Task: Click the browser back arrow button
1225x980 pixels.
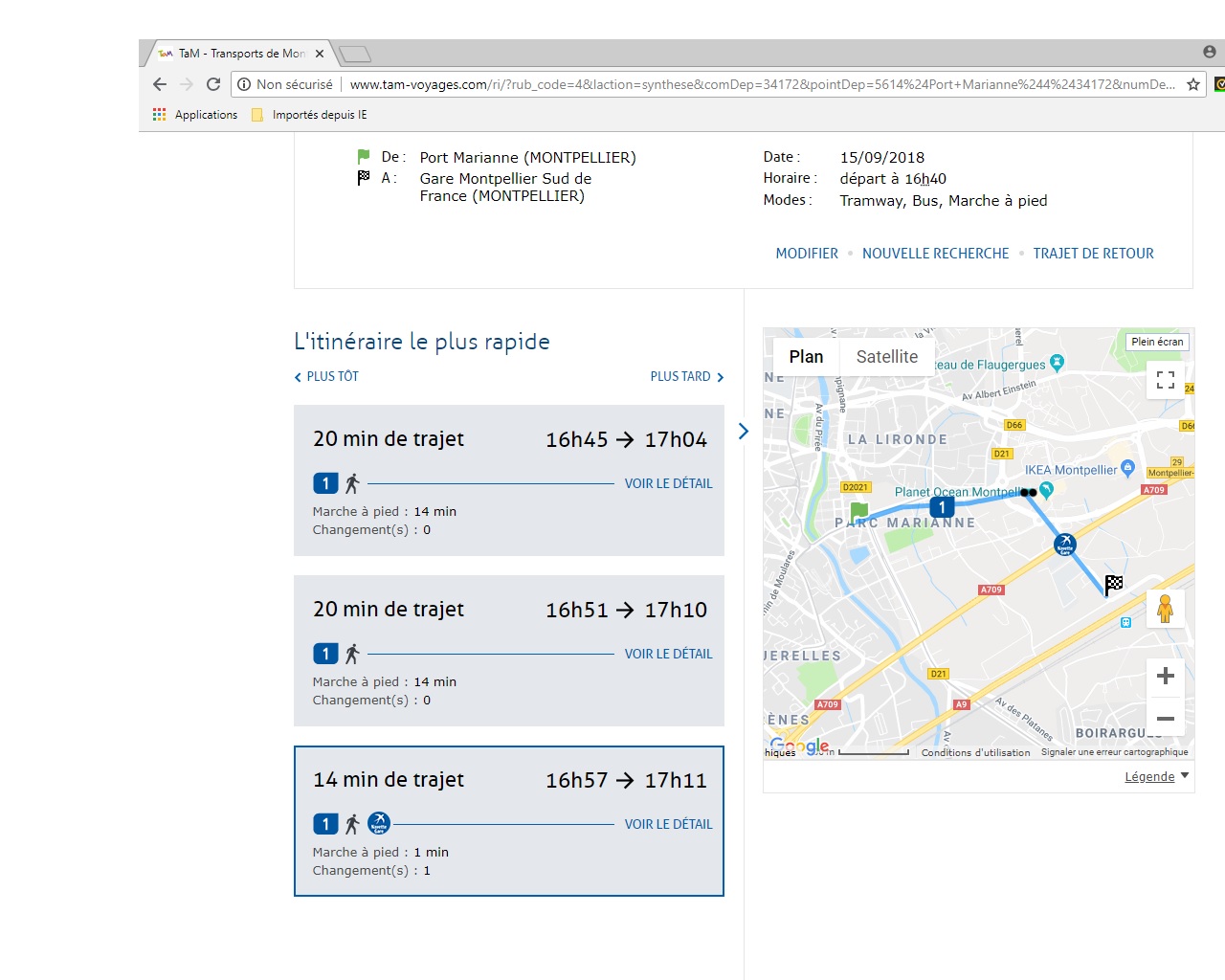Action: tap(160, 84)
